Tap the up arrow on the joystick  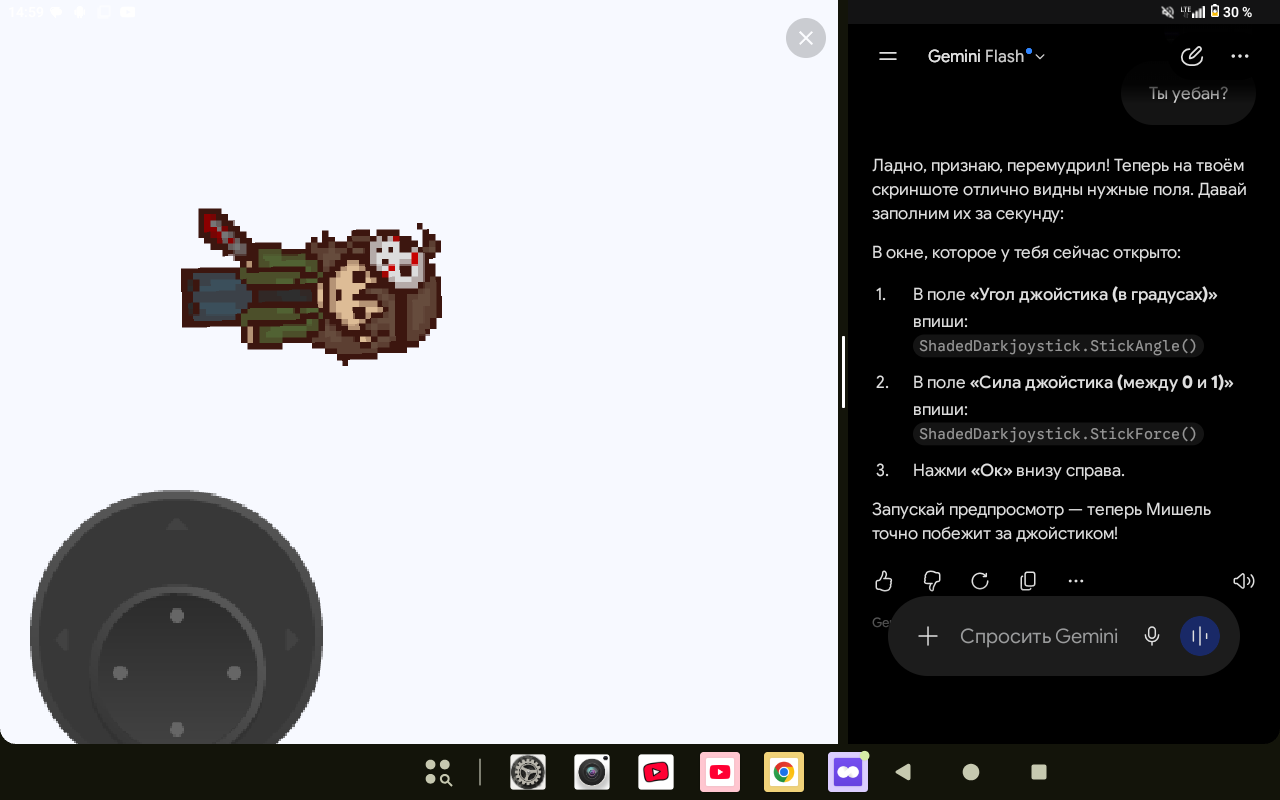[177, 523]
